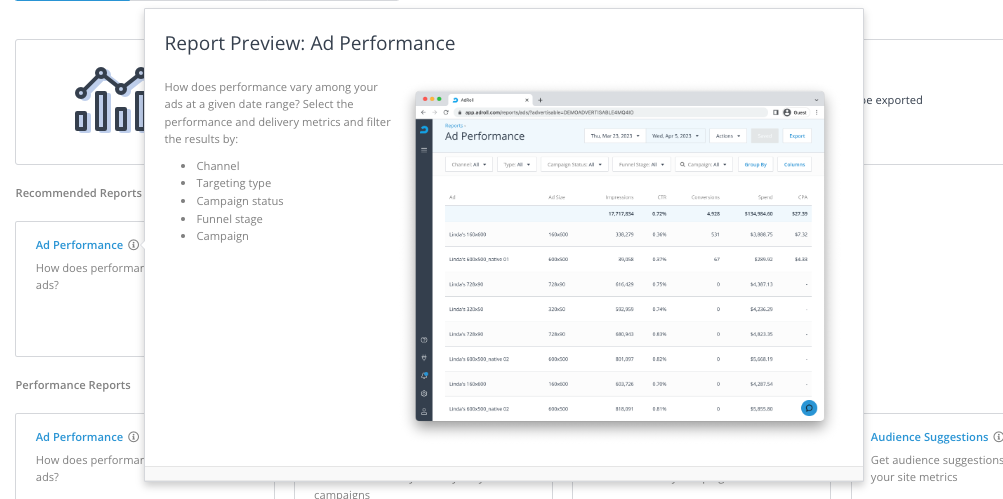Click the blue chat bubble icon in preview
This screenshot has height=499, width=1003.
[x=809, y=407]
